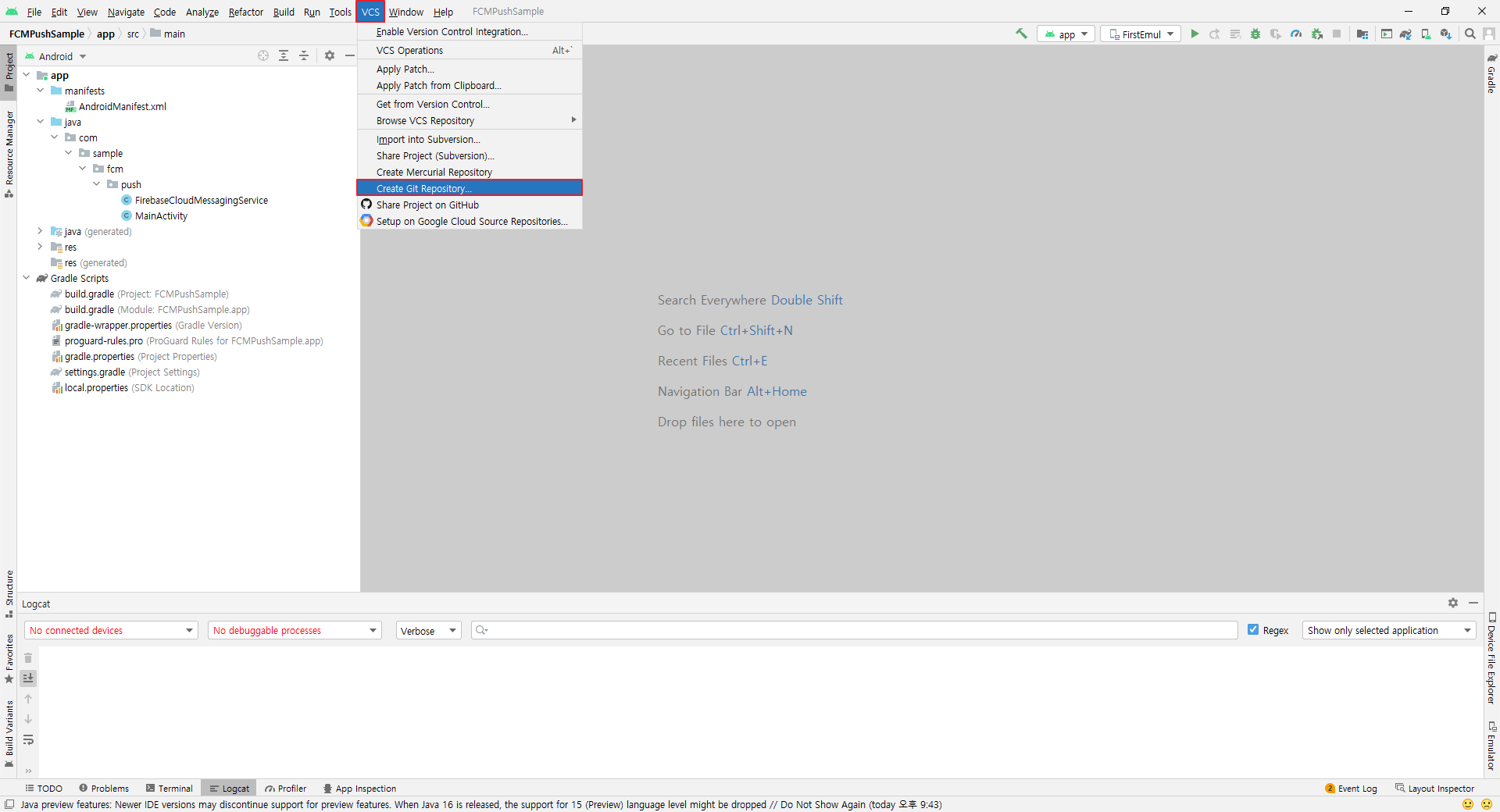Open Project Structure toolbar icon
The height and width of the screenshot is (812, 1500).
[x=1362, y=34]
